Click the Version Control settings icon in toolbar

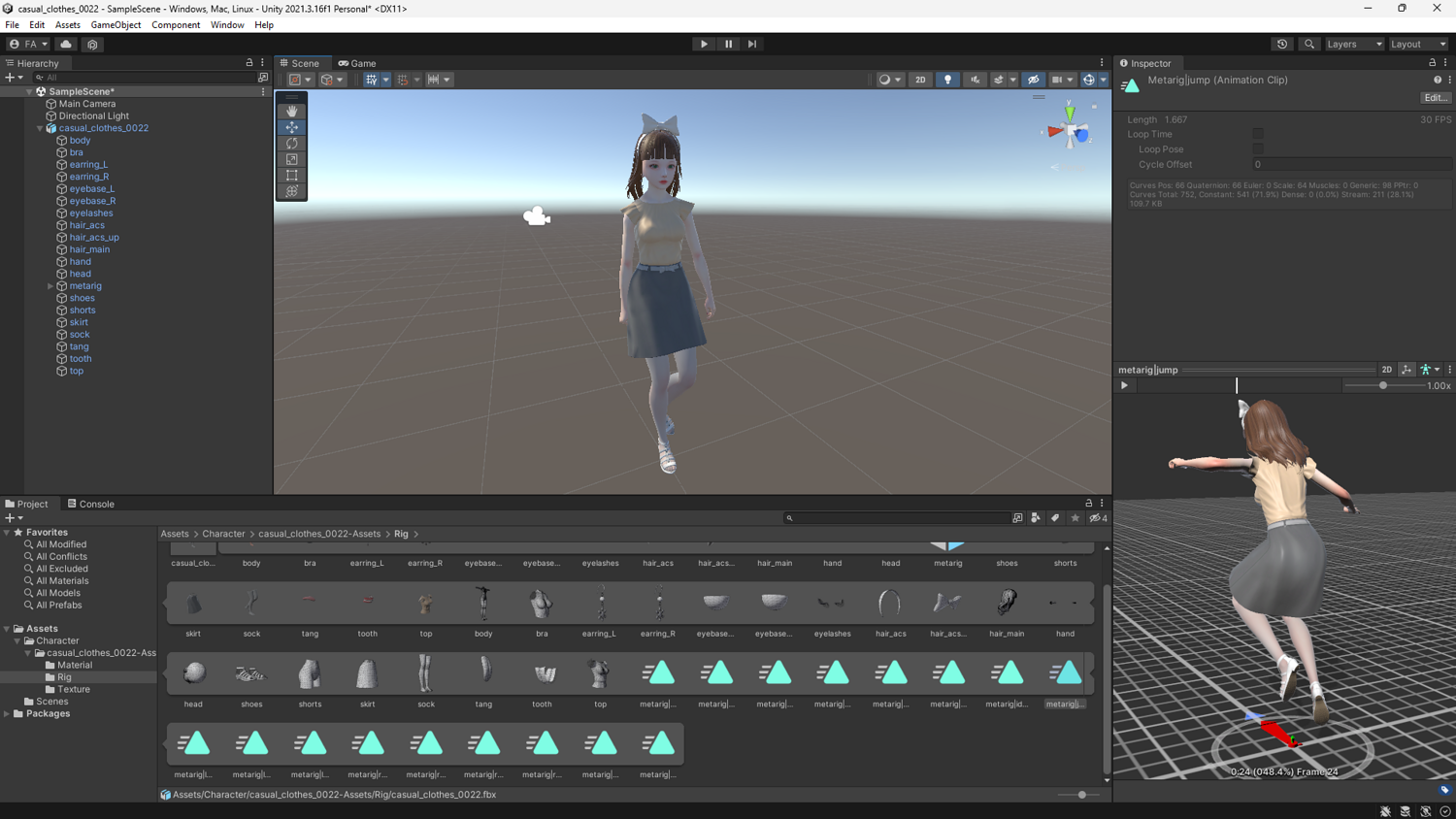pos(92,44)
